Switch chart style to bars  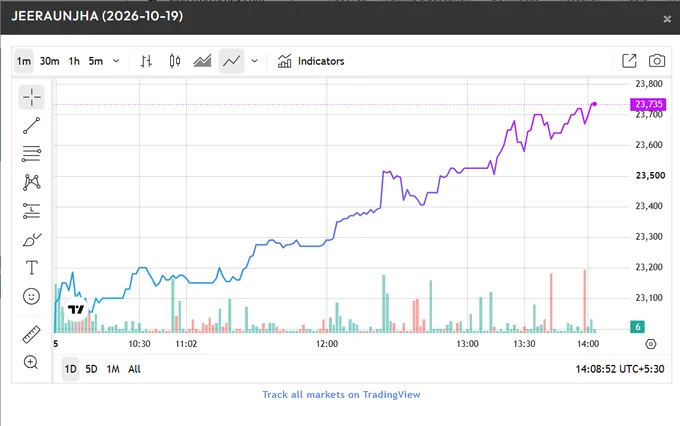(x=146, y=61)
